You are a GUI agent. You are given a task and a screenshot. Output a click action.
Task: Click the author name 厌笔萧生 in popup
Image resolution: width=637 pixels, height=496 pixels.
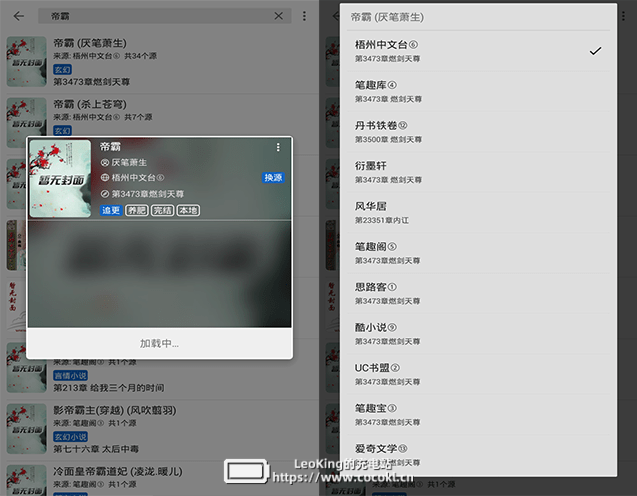(x=129, y=162)
